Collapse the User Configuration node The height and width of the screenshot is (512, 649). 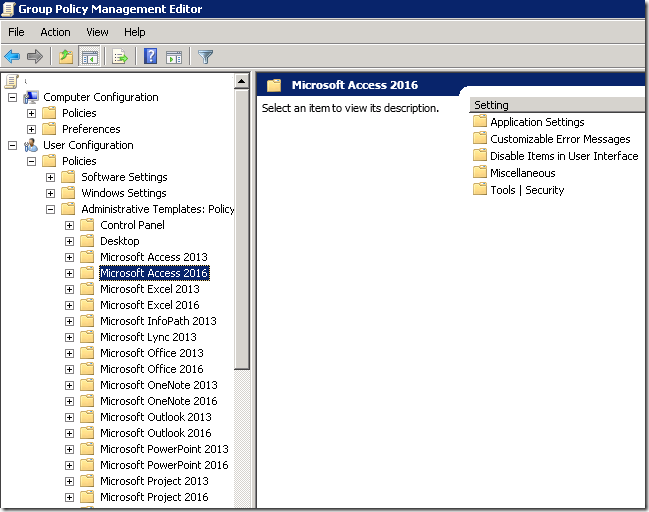pyautogui.click(x=12, y=146)
